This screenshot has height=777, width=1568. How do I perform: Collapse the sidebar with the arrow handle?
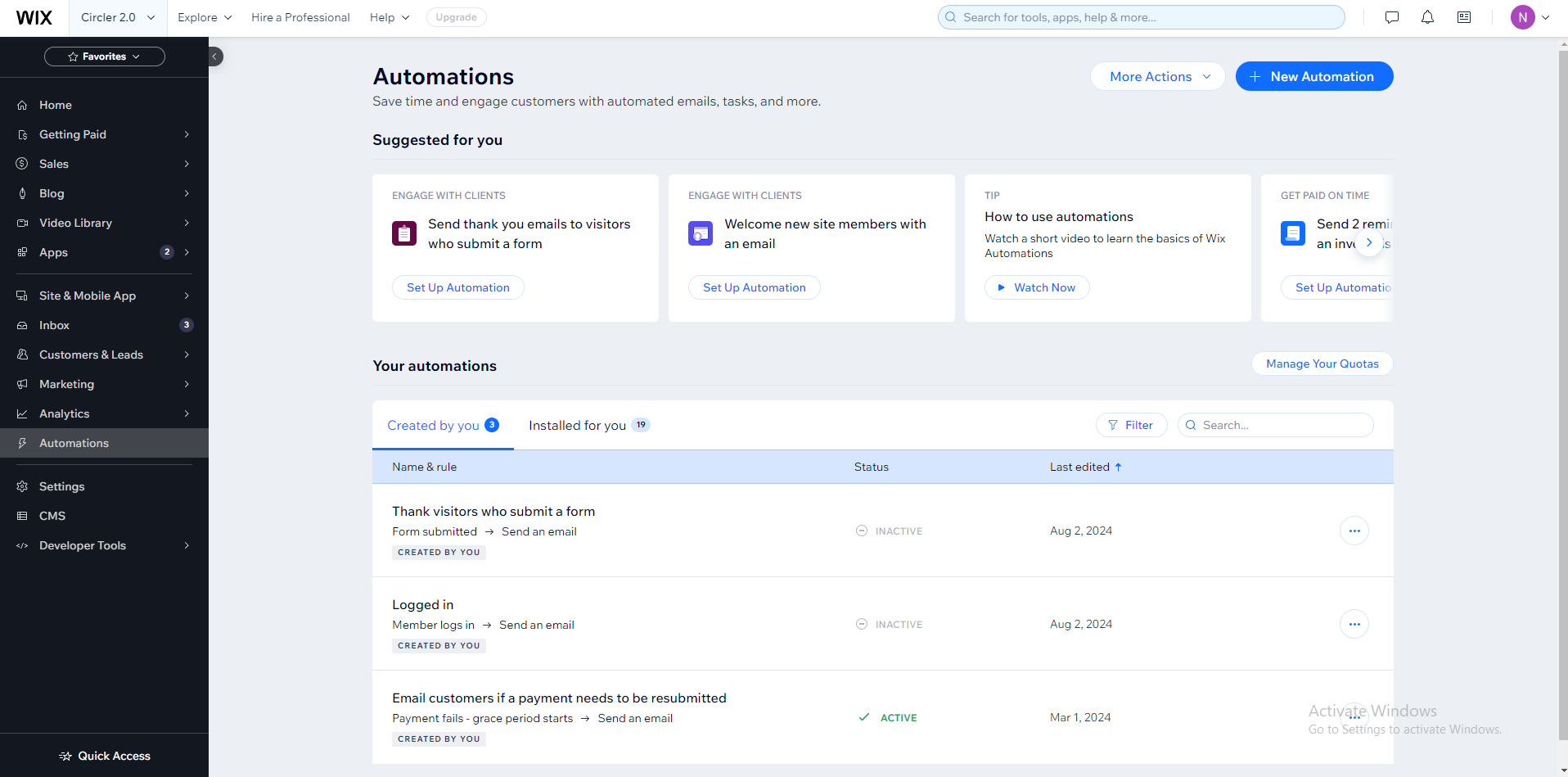[x=215, y=56]
